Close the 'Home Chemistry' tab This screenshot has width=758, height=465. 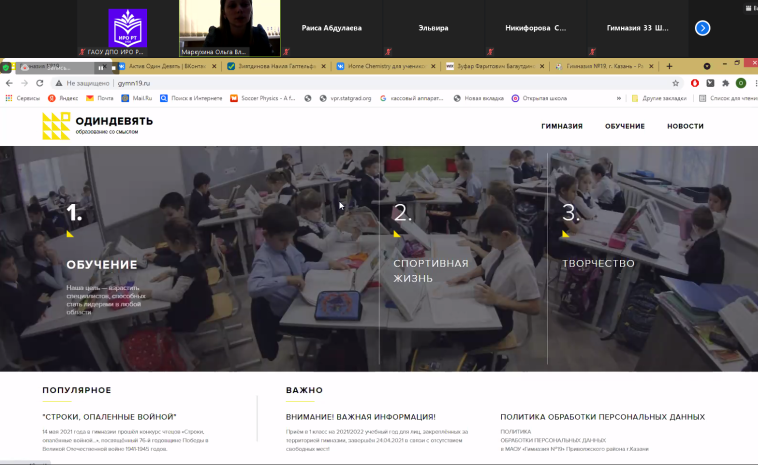point(433,66)
